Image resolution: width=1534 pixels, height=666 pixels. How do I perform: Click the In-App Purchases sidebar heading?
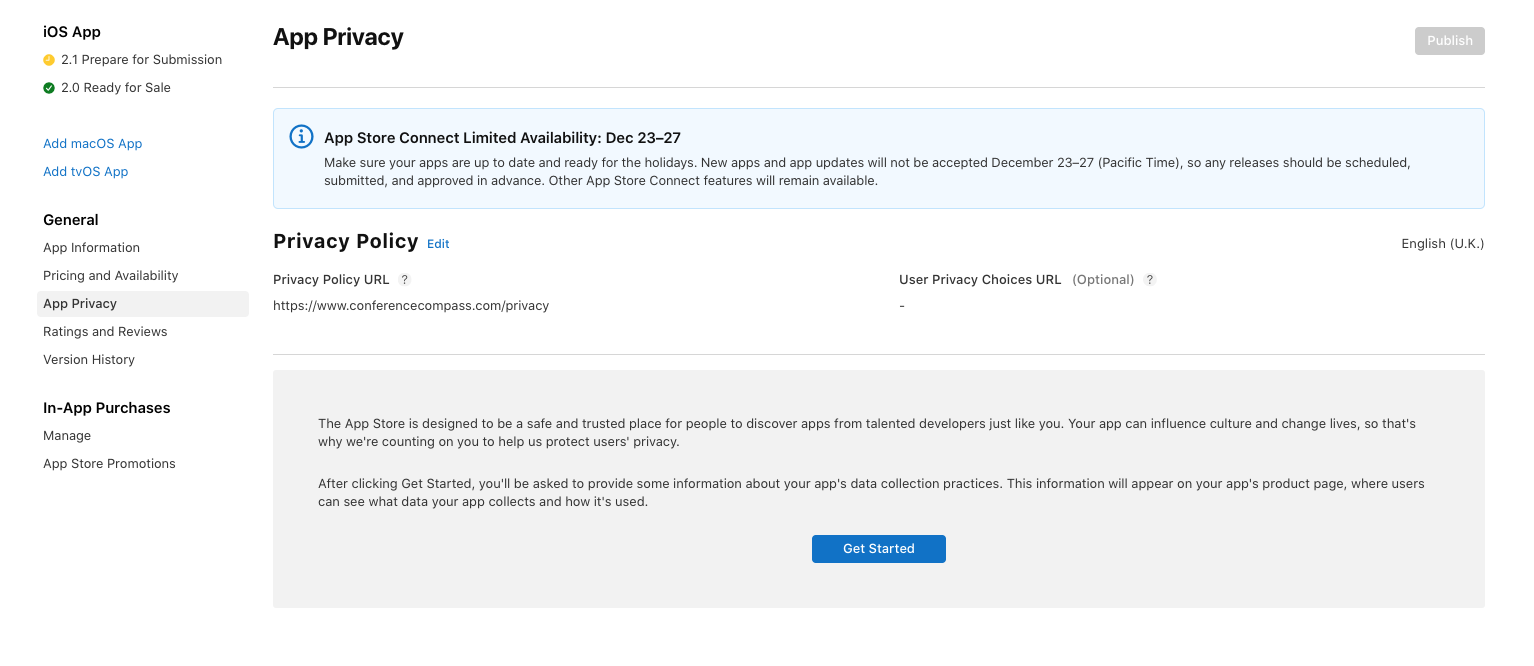(x=107, y=408)
